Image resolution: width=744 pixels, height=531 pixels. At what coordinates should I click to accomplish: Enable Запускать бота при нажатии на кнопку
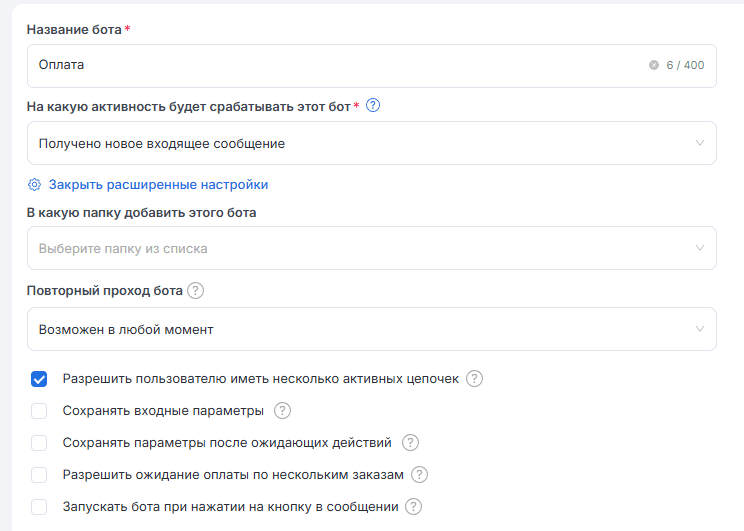pos(39,507)
